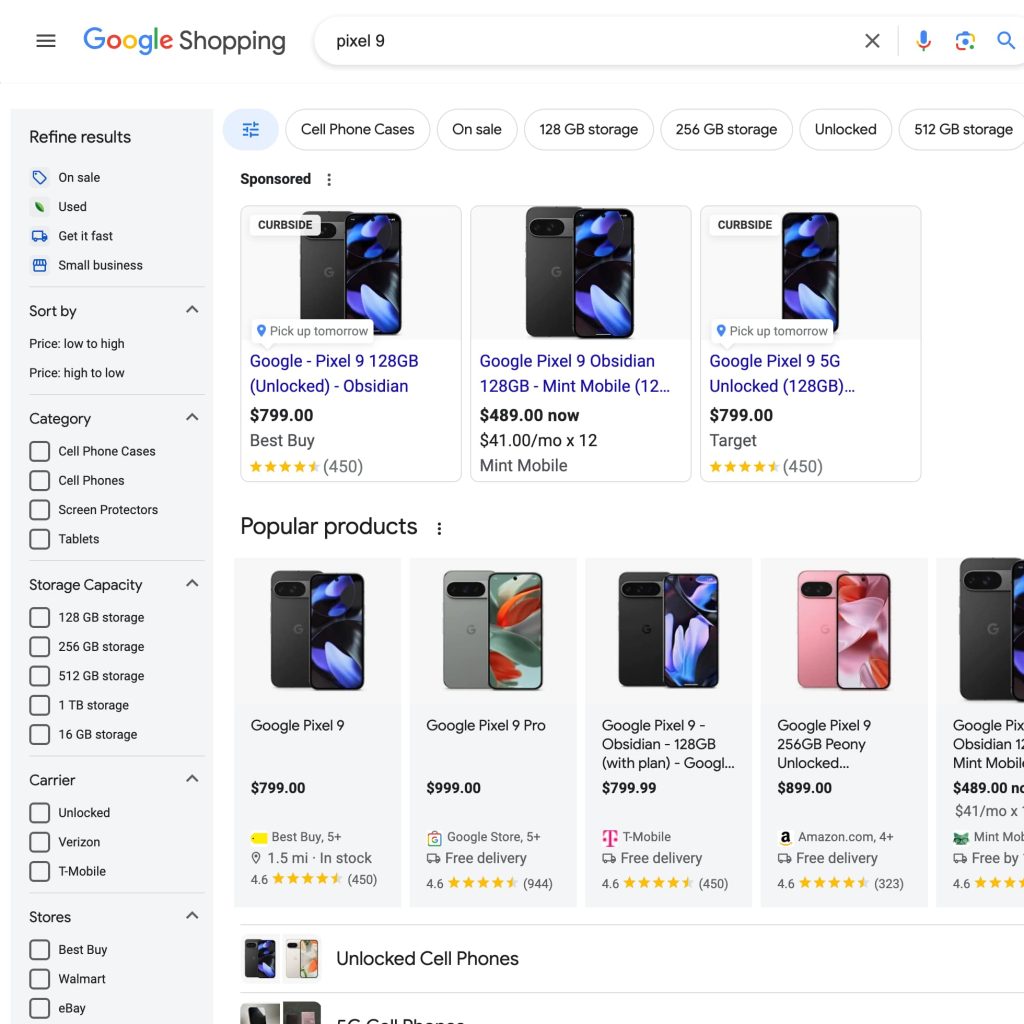Select the Unlocked filter chip

coord(845,130)
